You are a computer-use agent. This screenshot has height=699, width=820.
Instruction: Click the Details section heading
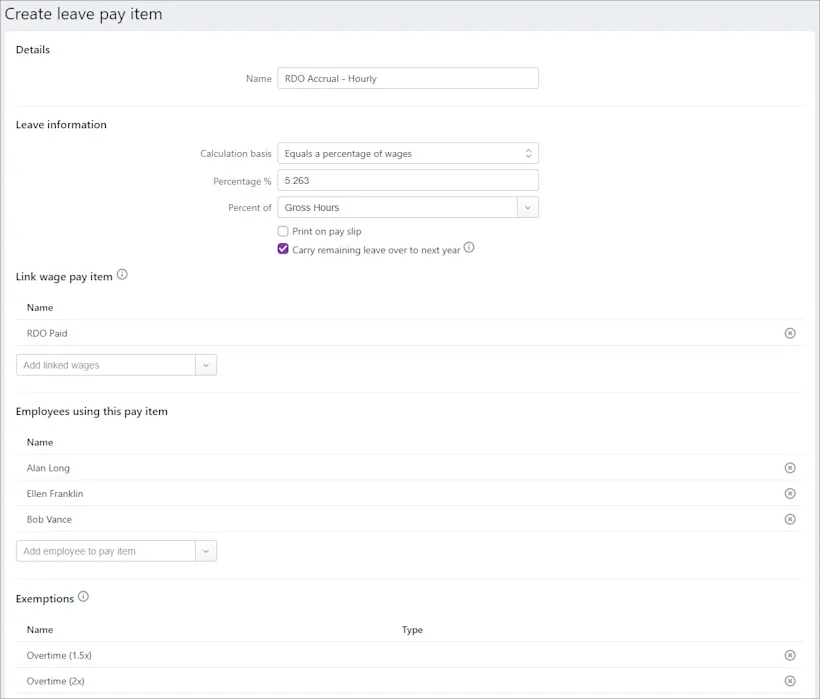tap(33, 50)
